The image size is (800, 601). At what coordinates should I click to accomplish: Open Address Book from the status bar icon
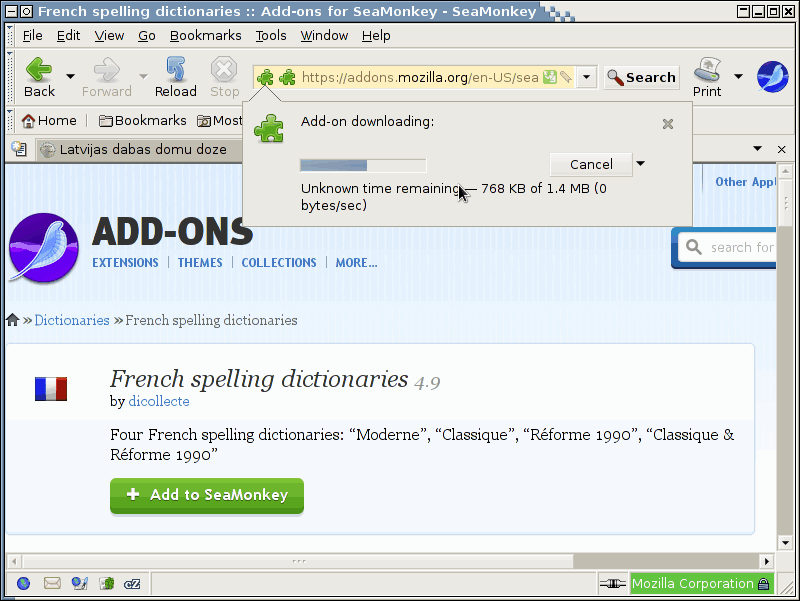tap(107, 583)
